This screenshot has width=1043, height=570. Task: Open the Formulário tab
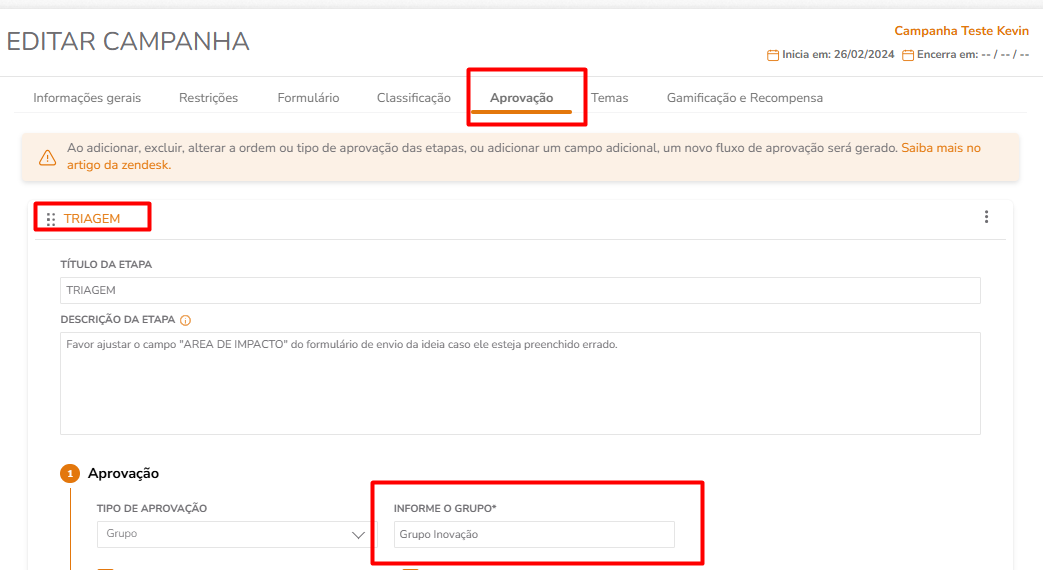(308, 98)
